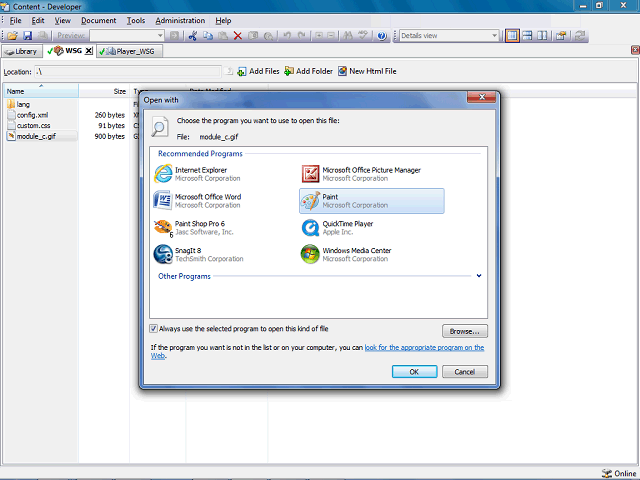Open the Edit menu

pyautogui.click(x=38, y=20)
